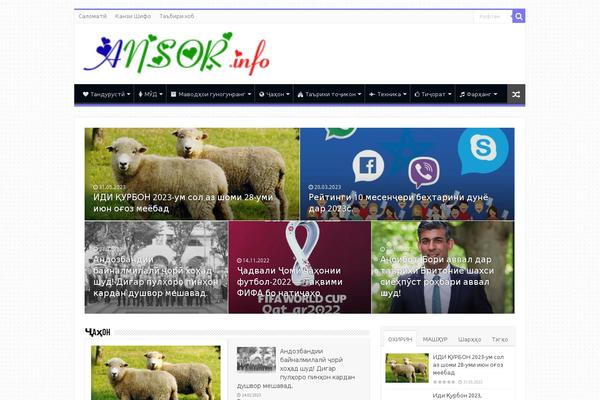Screen dimensions: 600x400
Task: Click the globe icon beside Ҷаҳон
Action: 262,94
